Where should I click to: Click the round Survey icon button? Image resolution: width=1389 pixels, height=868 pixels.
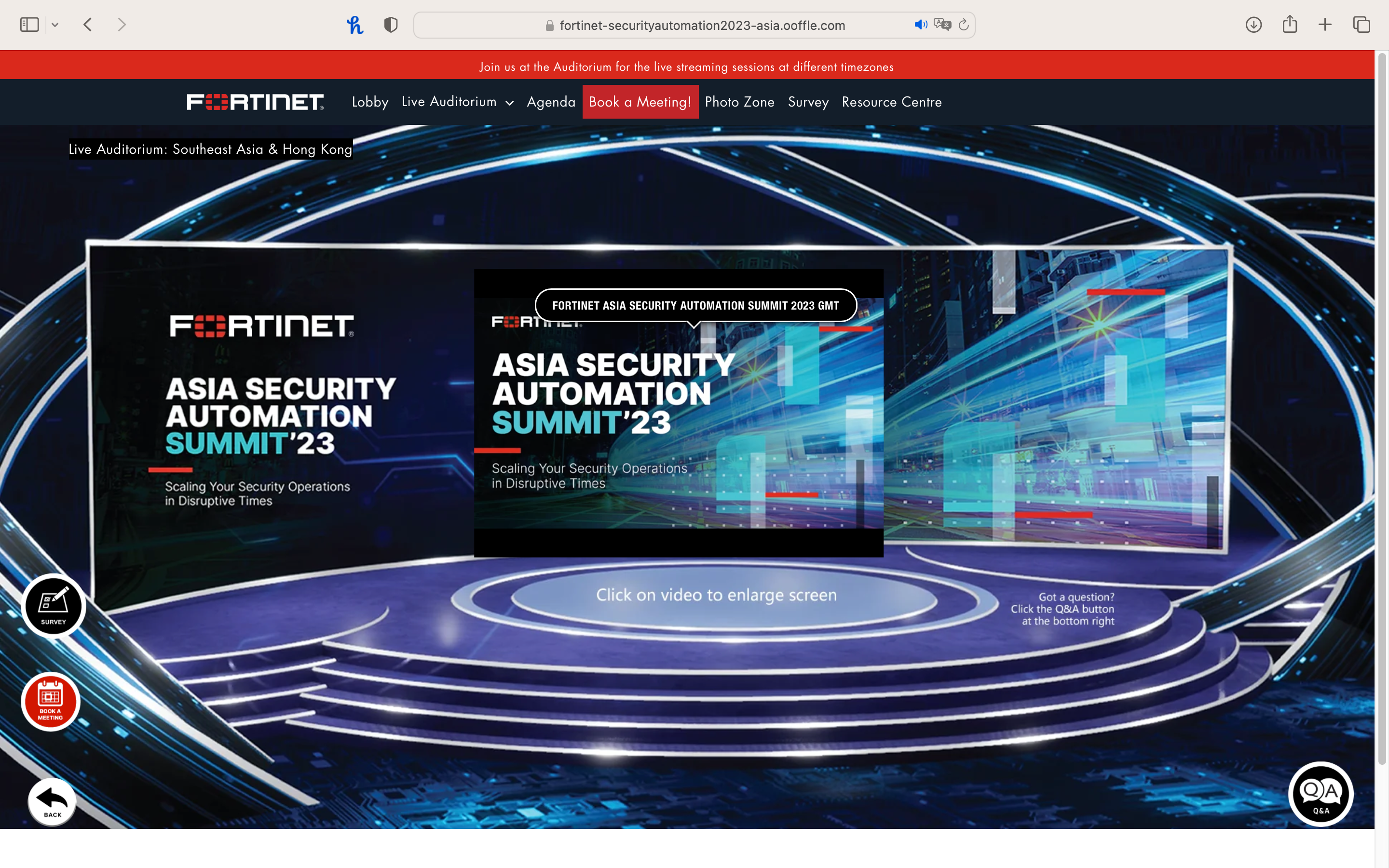(54, 605)
